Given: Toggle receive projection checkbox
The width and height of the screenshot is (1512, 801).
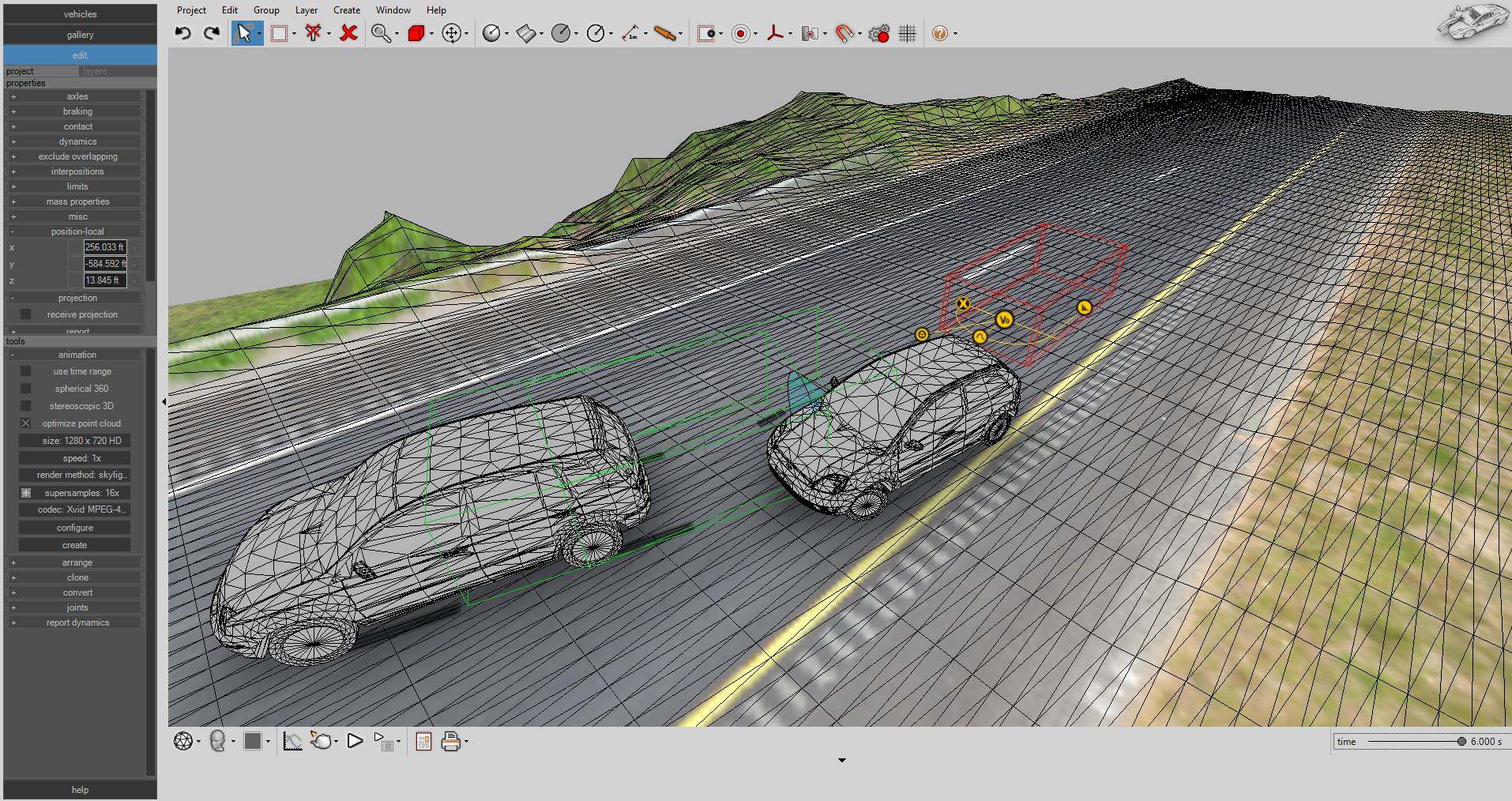Looking at the screenshot, I should tap(26, 314).
